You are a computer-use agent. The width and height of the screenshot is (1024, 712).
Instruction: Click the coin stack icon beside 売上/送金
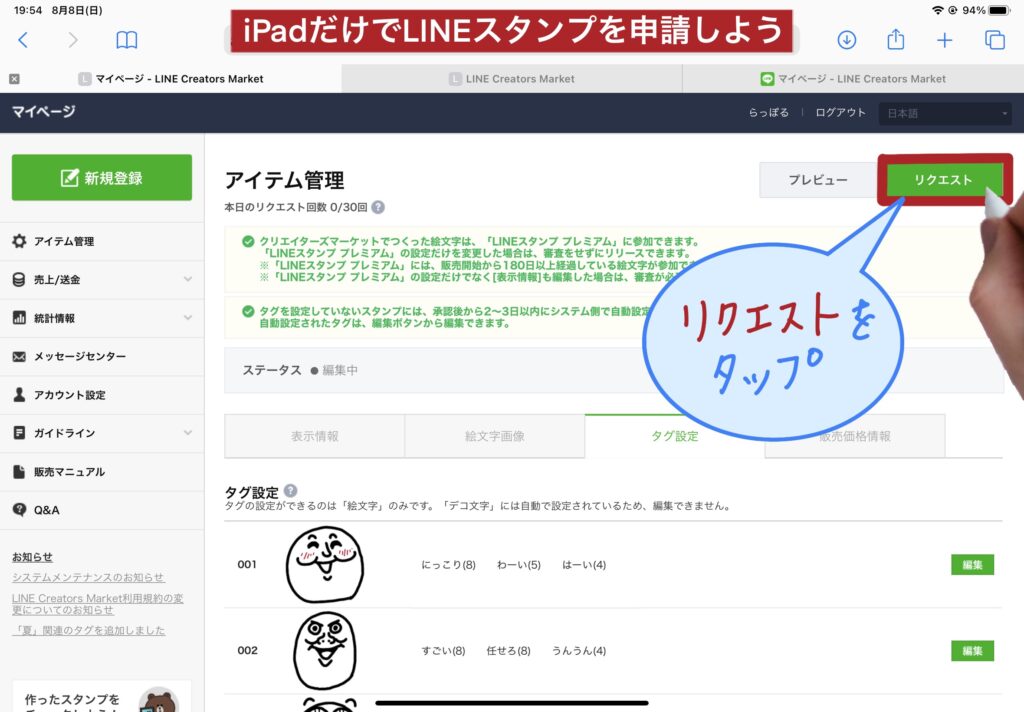click(20, 280)
